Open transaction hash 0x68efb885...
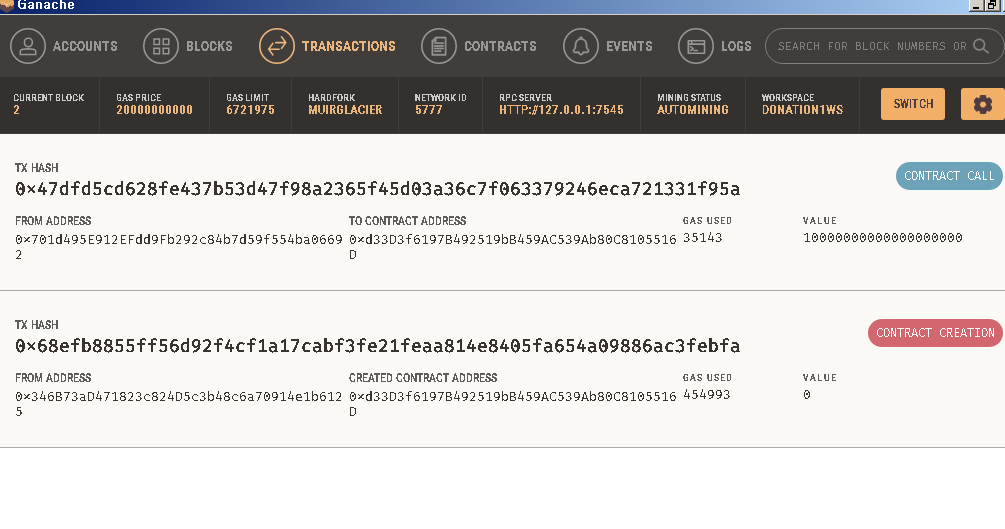The height and width of the screenshot is (529, 1005). (378, 346)
